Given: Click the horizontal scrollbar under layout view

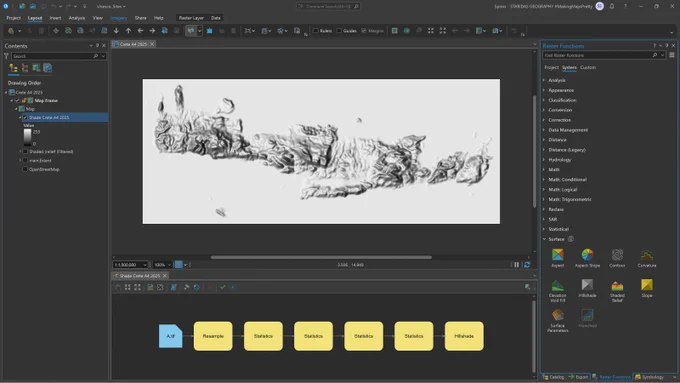Looking at the screenshot, I should tap(321, 257).
